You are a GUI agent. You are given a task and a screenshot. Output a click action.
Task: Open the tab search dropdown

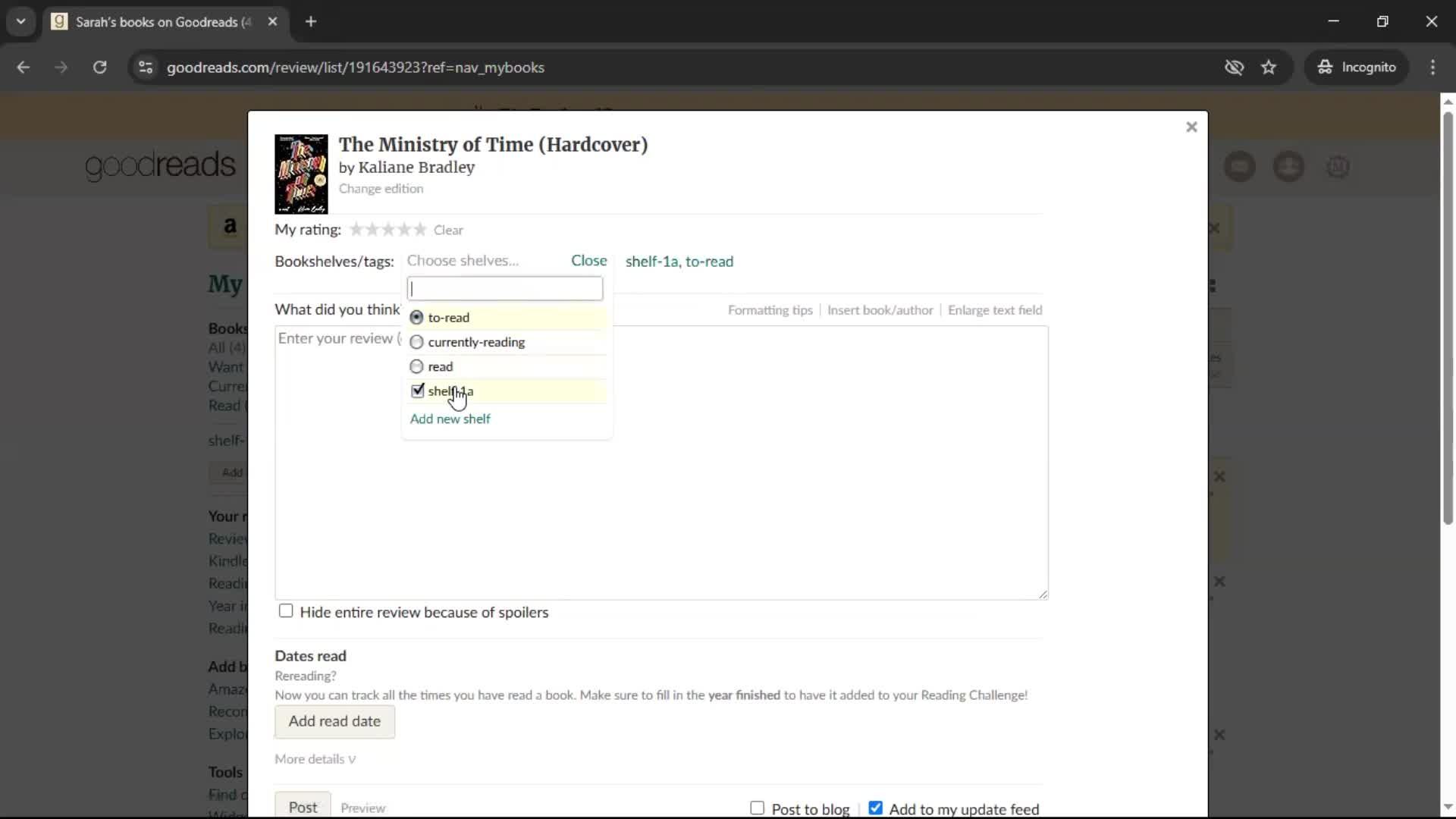(21, 21)
